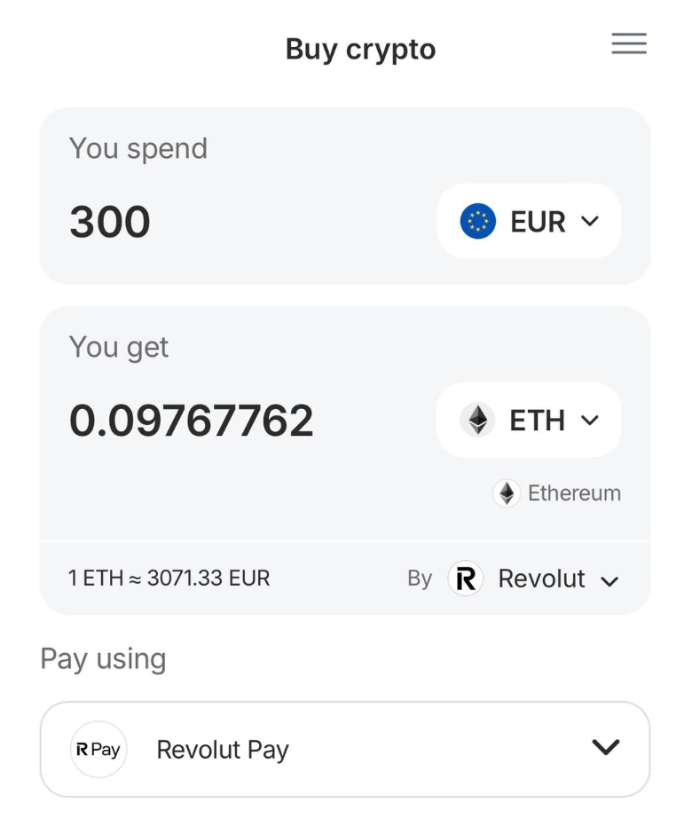Click the R Pay circular logo
700x827 pixels.
(x=97, y=749)
